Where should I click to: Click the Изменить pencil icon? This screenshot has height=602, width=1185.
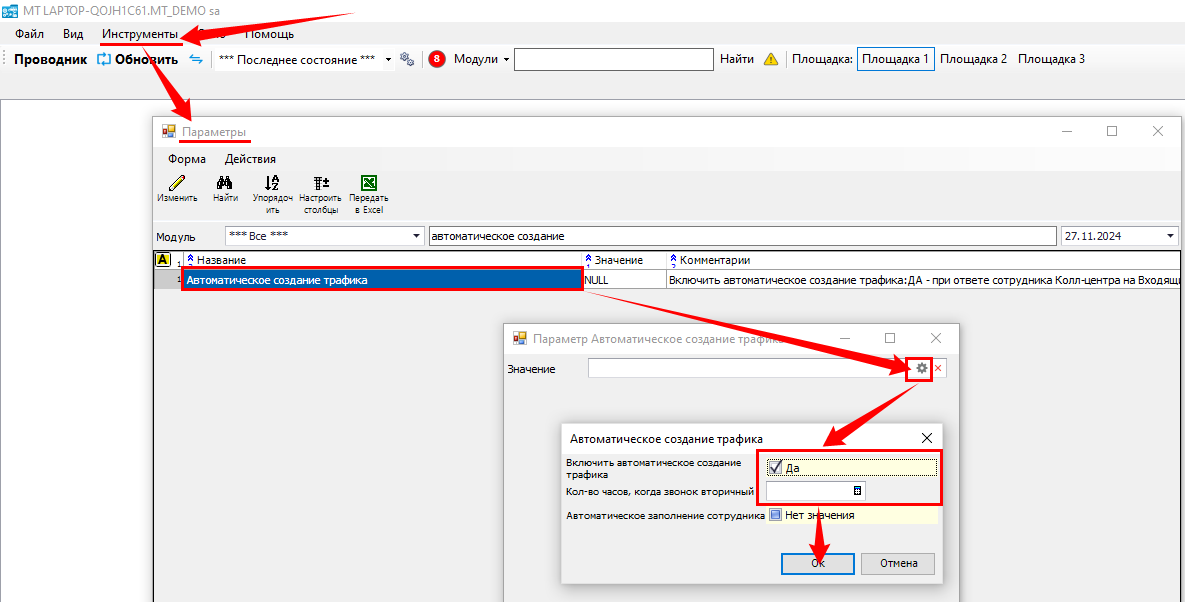coord(177,184)
